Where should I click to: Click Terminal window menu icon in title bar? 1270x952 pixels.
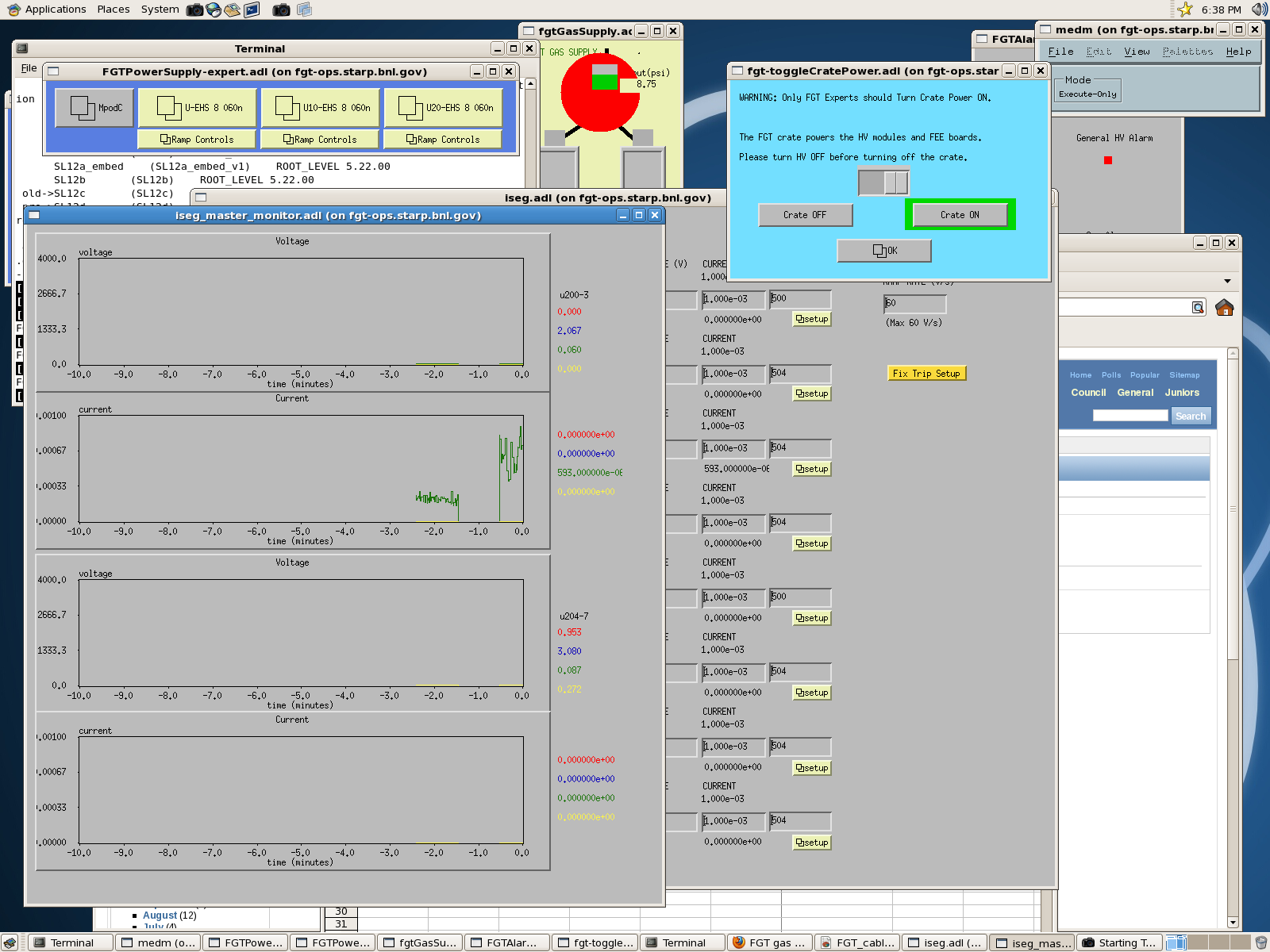(x=22, y=48)
